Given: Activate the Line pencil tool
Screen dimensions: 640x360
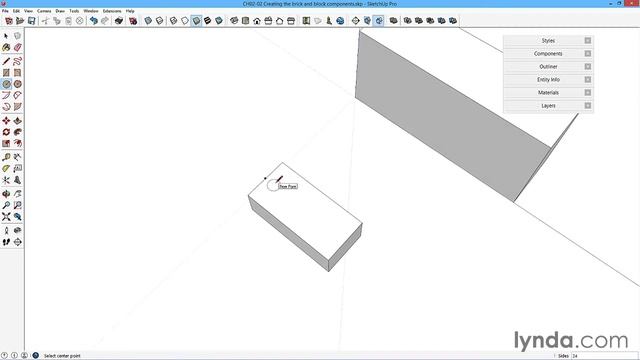Looking at the screenshot, I should click(6, 61).
